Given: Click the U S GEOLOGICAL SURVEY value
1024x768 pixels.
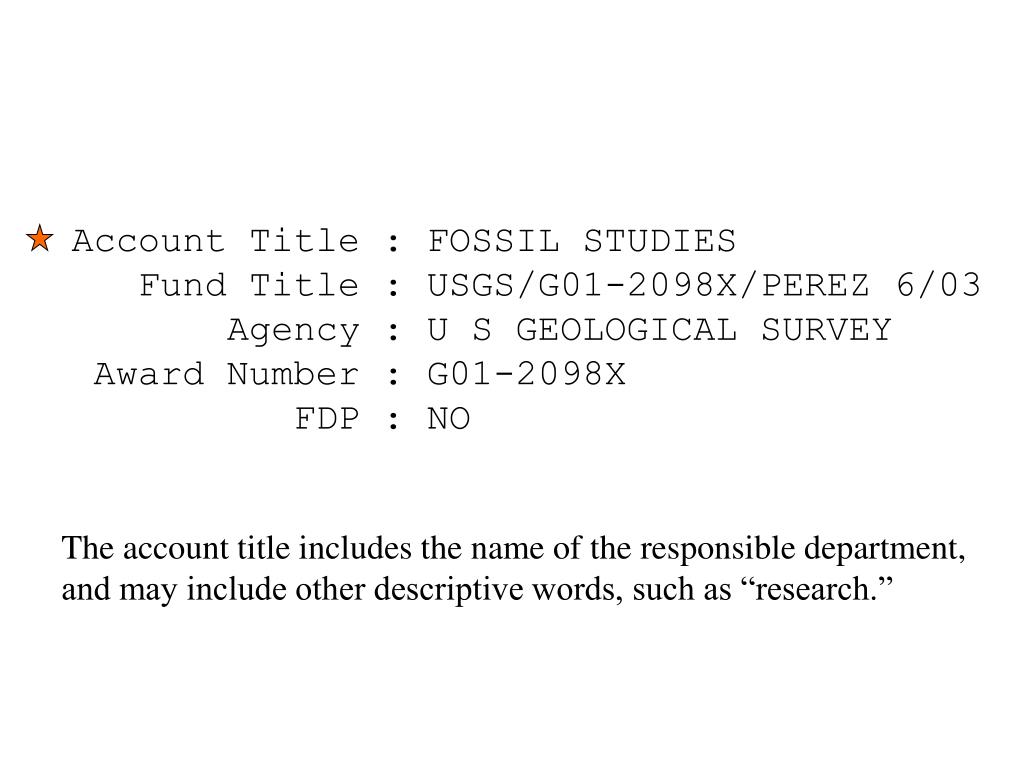Looking at the screenshot, I should (x=660, y=330).
